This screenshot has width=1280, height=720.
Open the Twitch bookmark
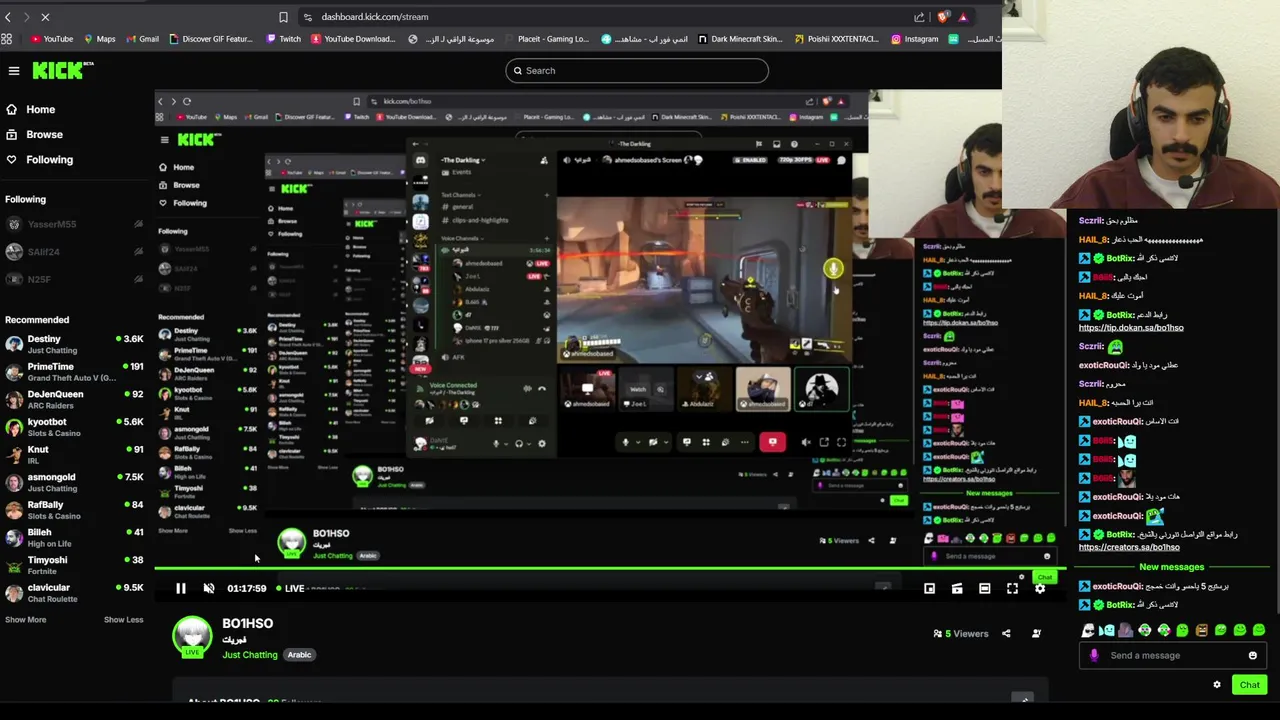tap(283, 39)
